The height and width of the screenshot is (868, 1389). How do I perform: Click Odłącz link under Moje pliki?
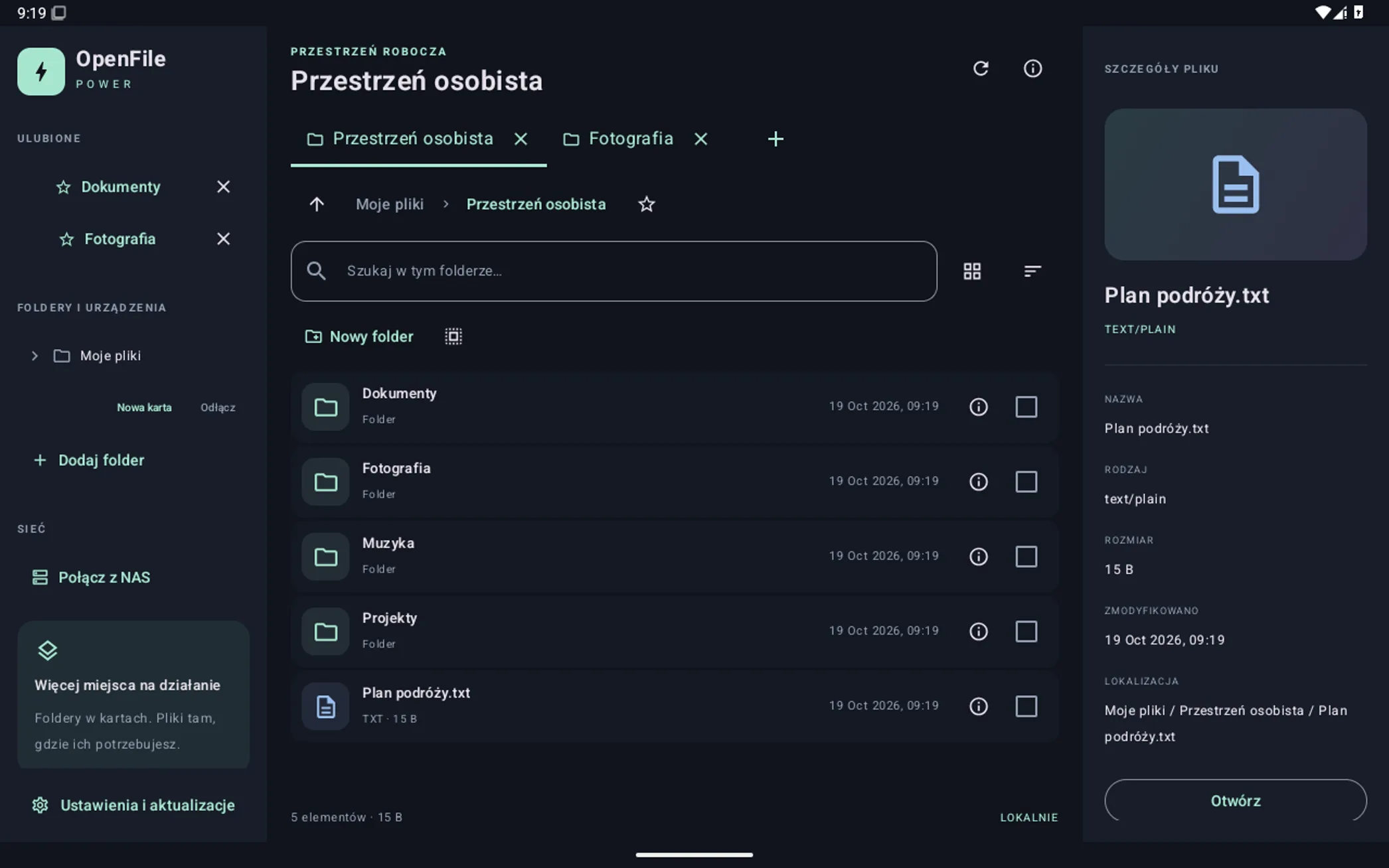click(x=218, y=407)
